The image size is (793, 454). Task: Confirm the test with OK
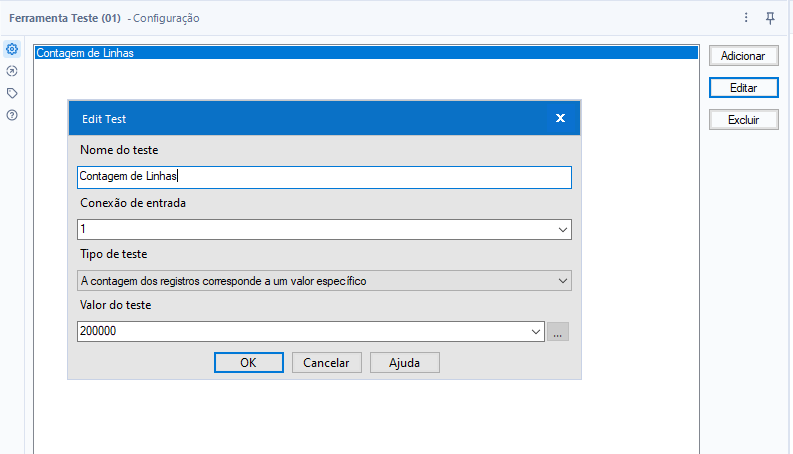coord(248,363)
